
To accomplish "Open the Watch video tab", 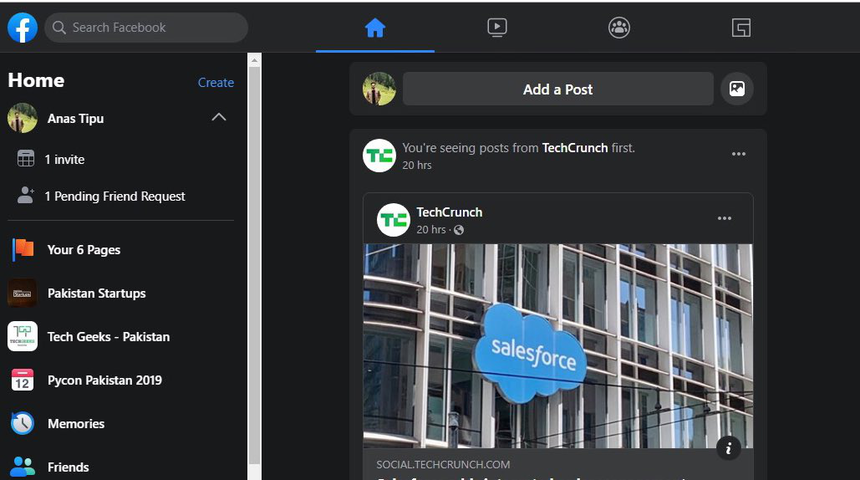I will pos(497,27).
